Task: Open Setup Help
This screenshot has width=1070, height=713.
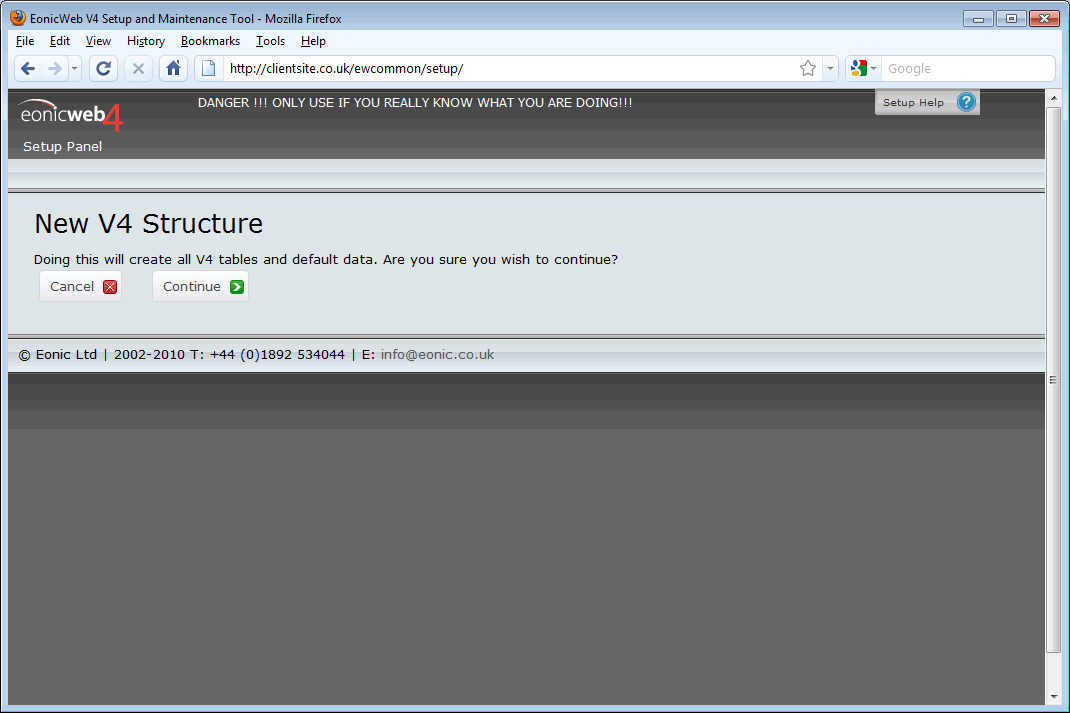Action: click(x=927, y=102)
